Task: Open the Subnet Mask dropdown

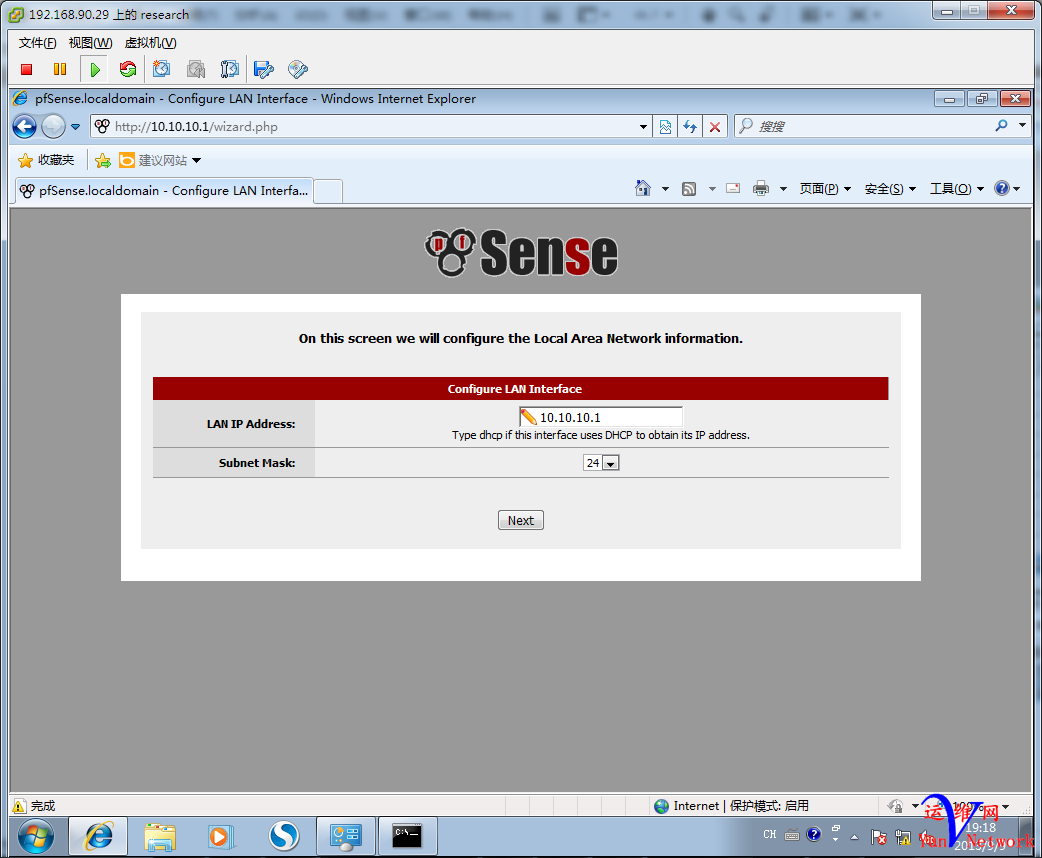Action: tap(601, 463)
